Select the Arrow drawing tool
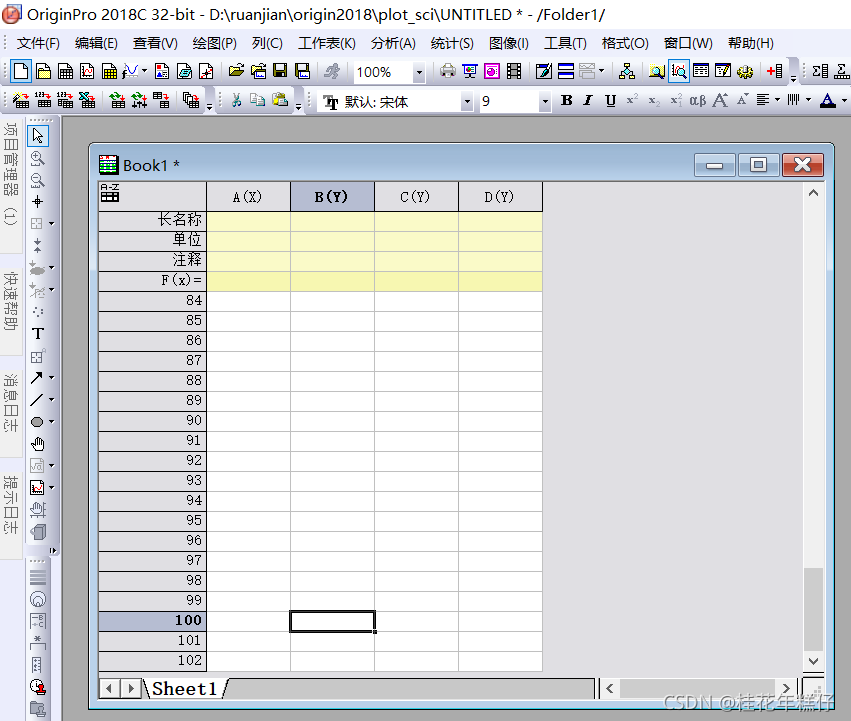Viewport: 851px width, 721px height. pyautogui.click(x=37, y=377)
